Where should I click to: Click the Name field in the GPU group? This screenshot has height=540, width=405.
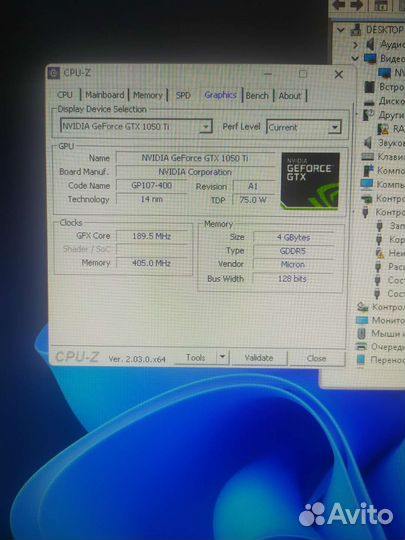[195, 158]
